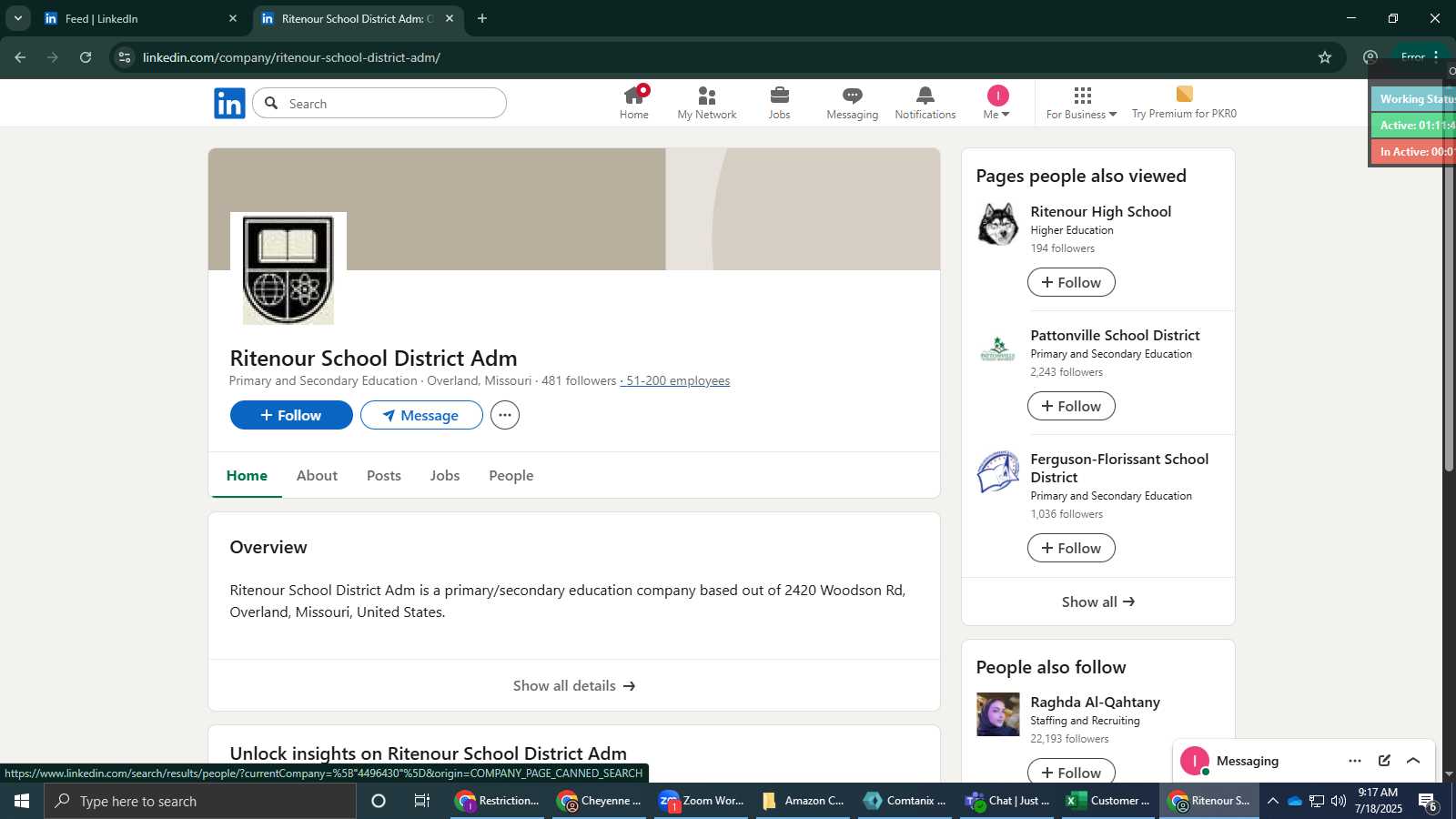Screen dimensions: 1456x819
Task: Click the Ritenour School District logo
Action: [288, 269]
